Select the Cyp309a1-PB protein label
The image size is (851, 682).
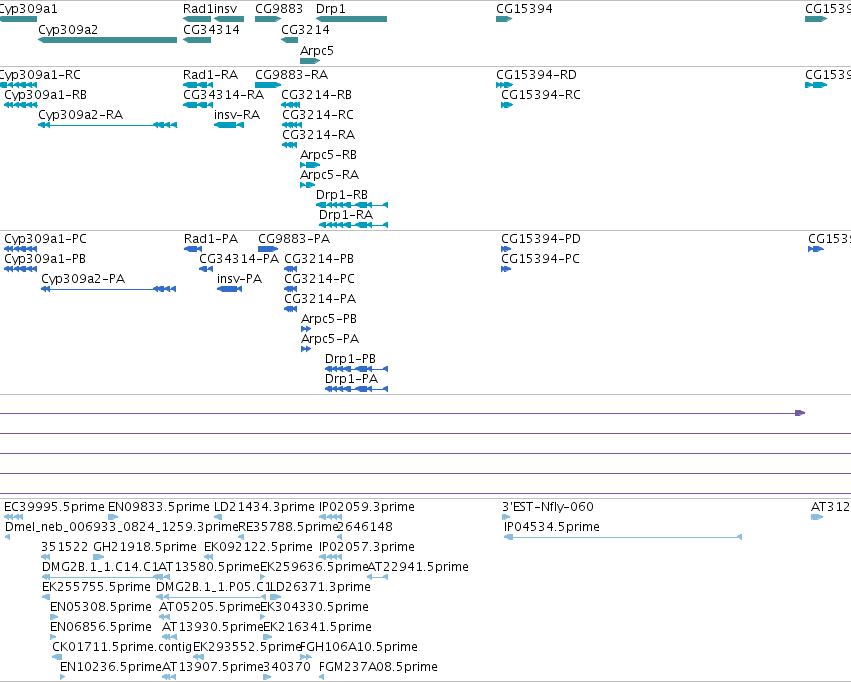[x=45, y=258]
